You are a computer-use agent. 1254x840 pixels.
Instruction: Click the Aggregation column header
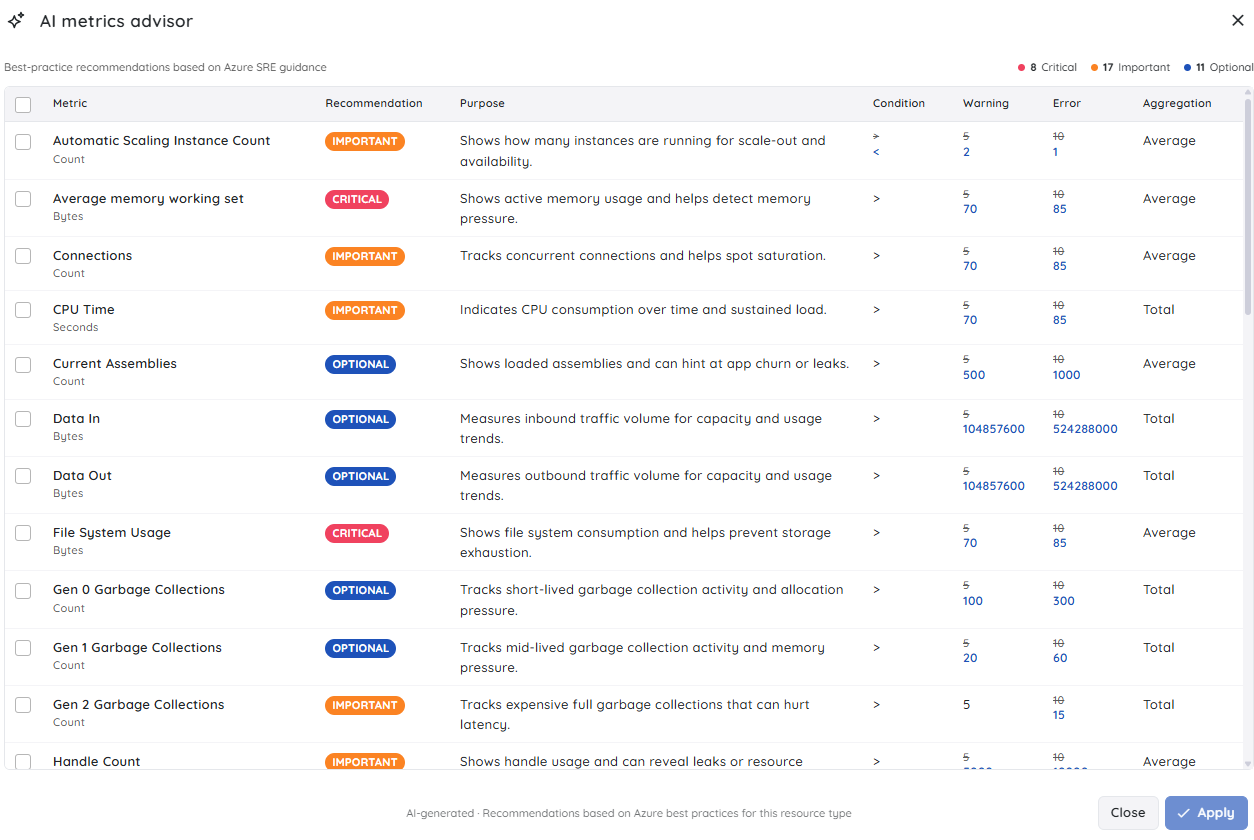click(1177, 103)
